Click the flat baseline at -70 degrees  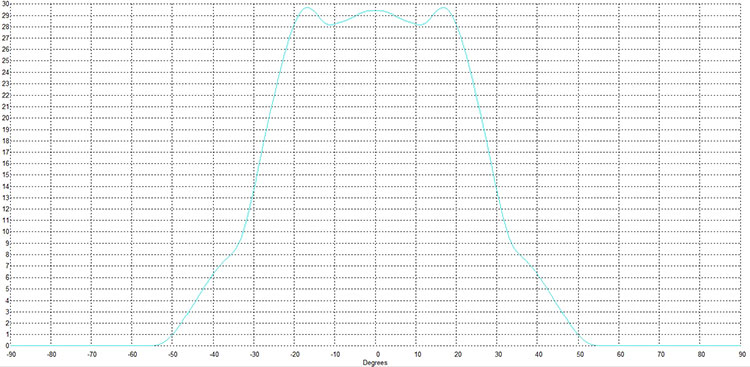[91, 345]
